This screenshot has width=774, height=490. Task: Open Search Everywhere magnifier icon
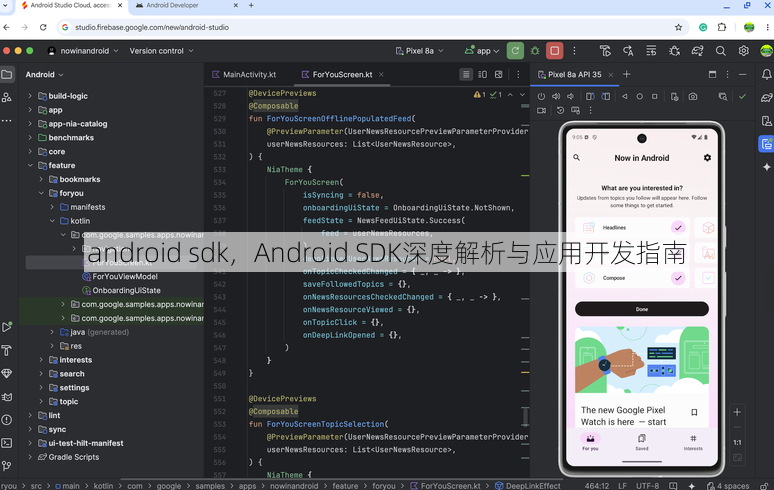(720, 51)
